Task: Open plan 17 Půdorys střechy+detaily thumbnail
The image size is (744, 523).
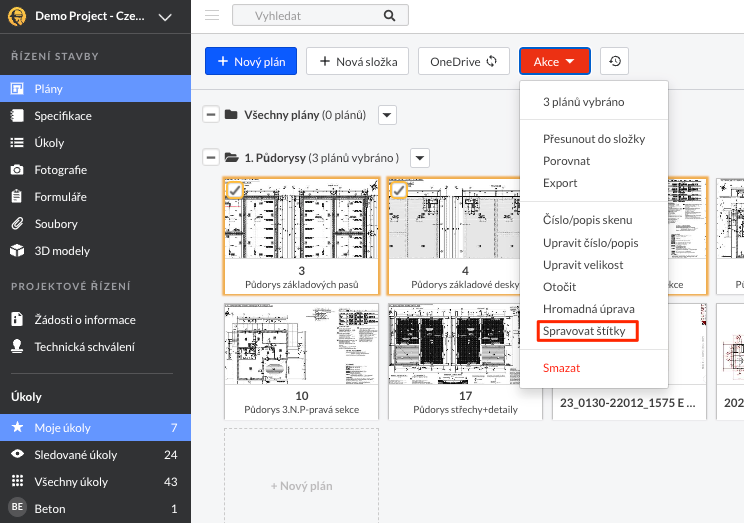Action: point(465,344)
